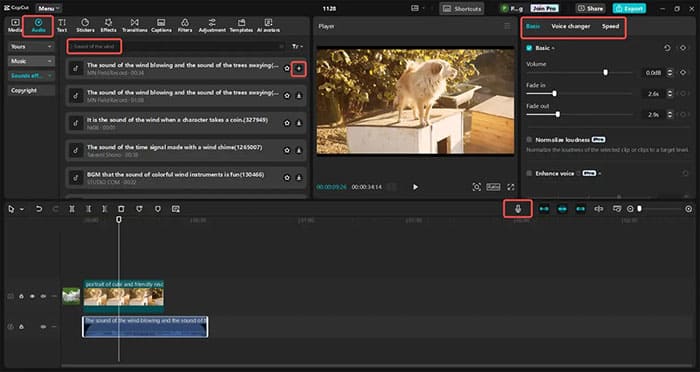Viewport: 700px width, 372px height.
Task: Expand the Sounds effects category dropdown
Action: pyautogui.click(x=31, y=75)
